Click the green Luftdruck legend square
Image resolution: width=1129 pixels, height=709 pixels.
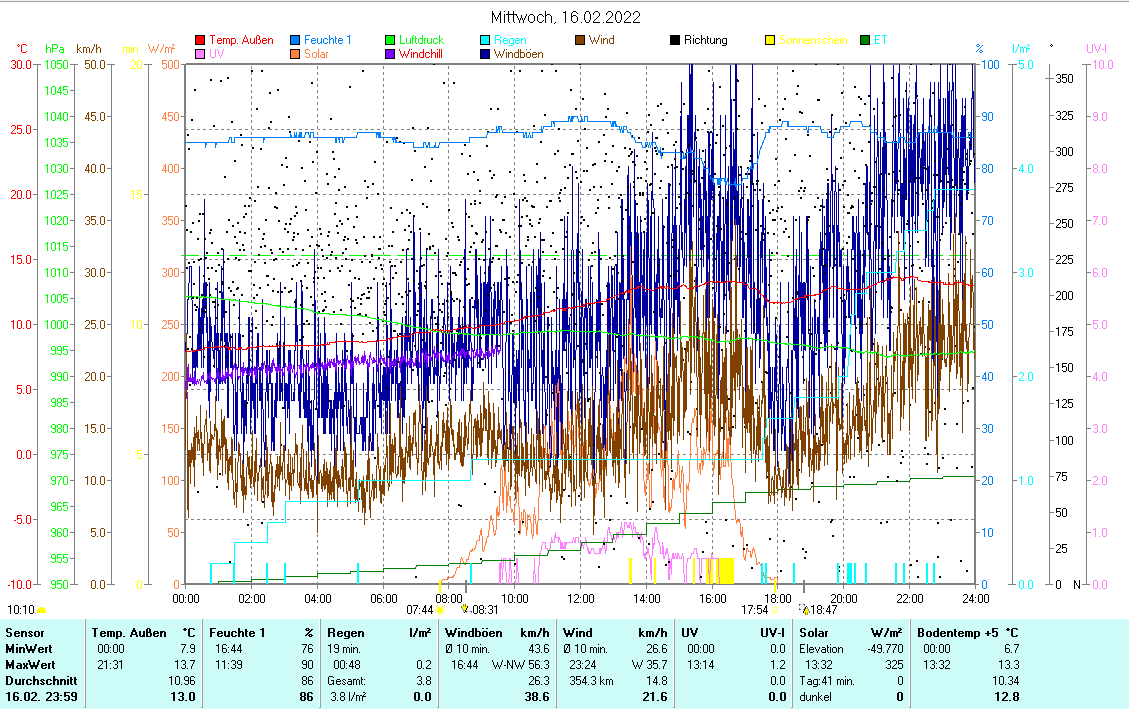390,40
